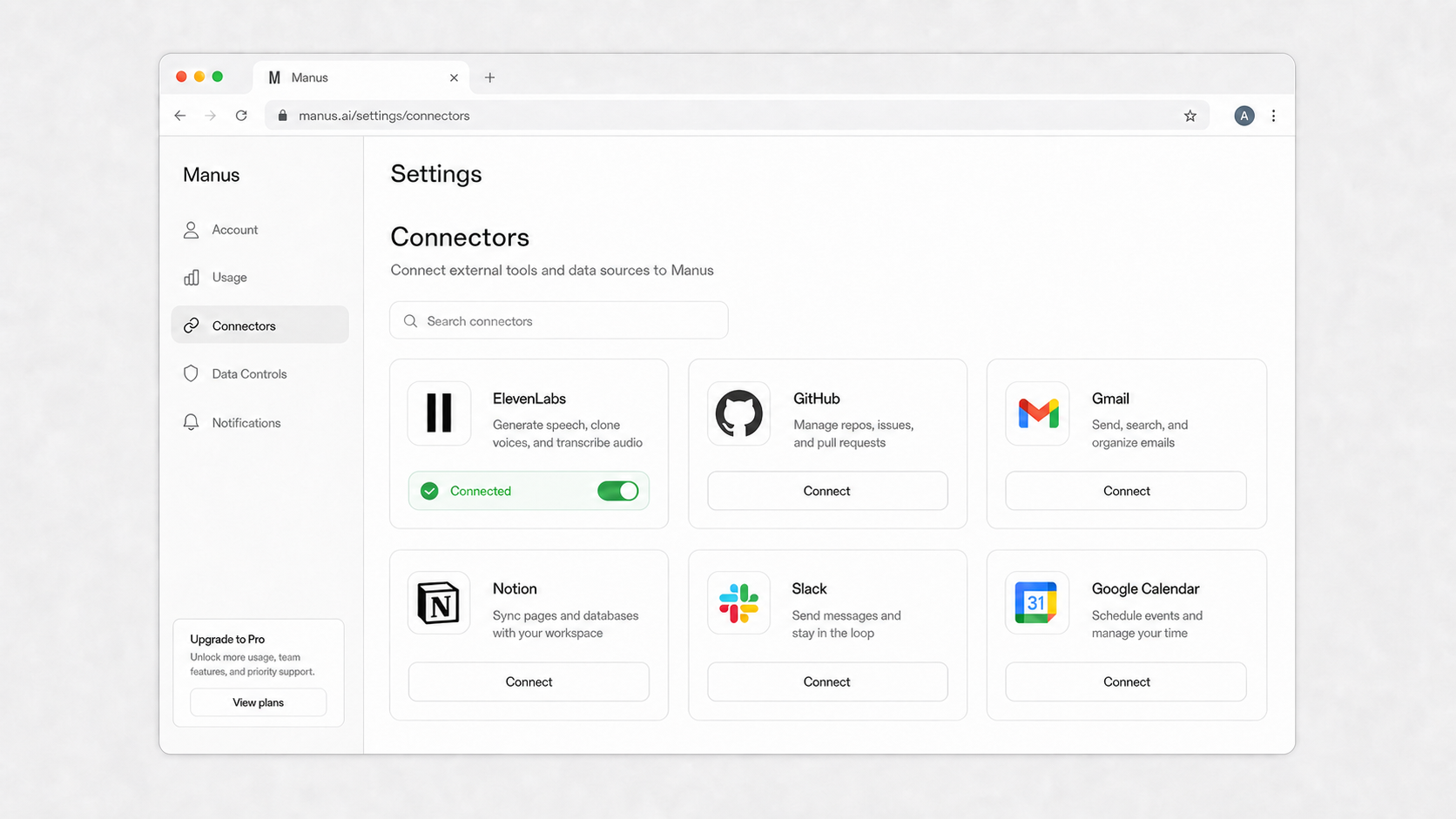
Task: Click the padlock site info icon
Action: pos(282,116)
